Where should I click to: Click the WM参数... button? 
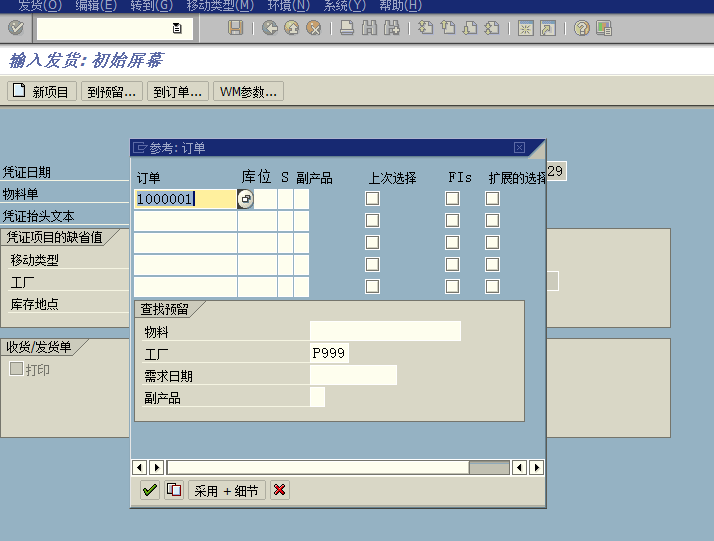[x=248, y=92]
